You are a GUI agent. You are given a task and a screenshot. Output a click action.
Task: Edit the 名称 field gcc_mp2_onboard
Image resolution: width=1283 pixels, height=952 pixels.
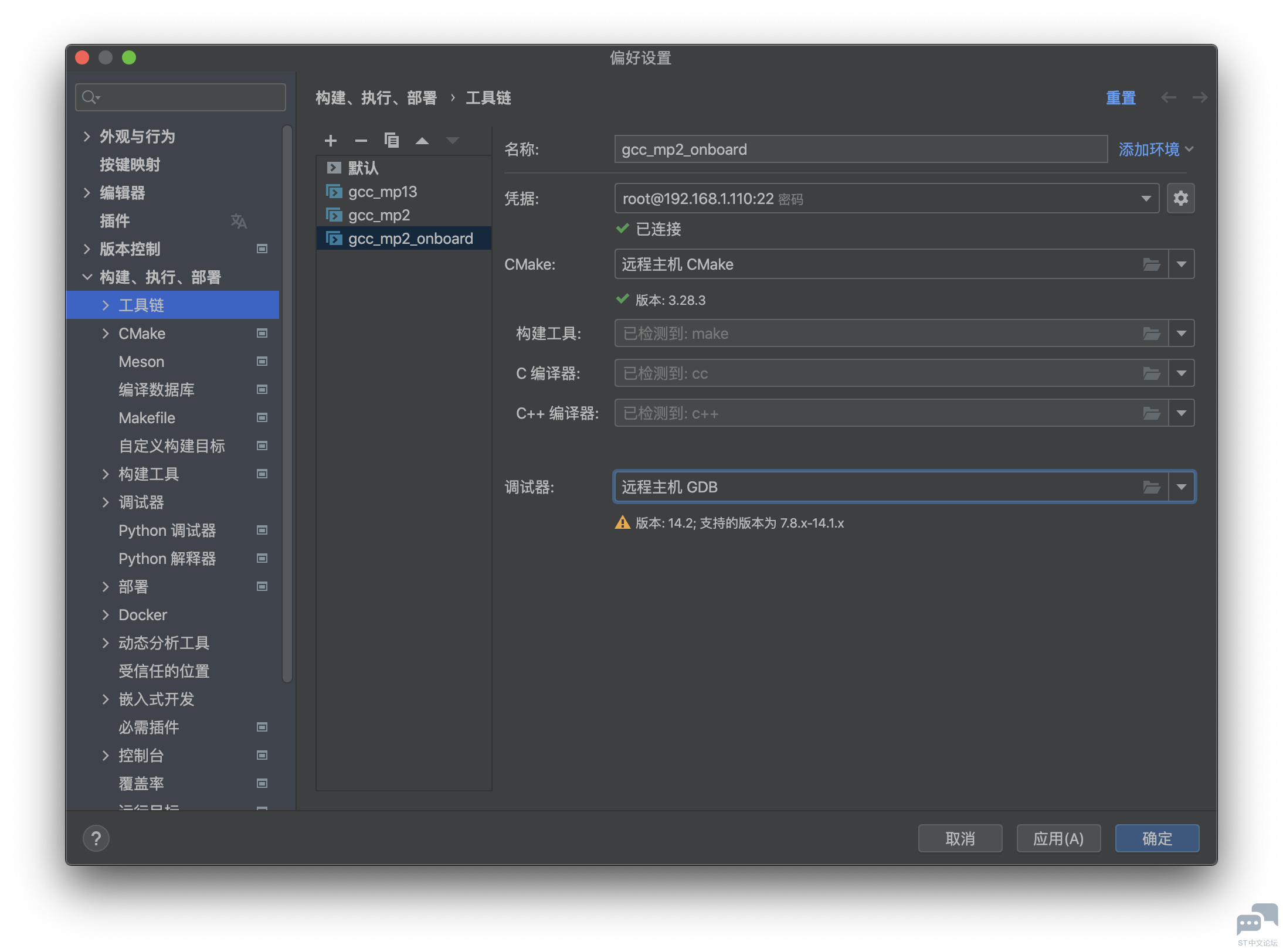click(861, 149)
